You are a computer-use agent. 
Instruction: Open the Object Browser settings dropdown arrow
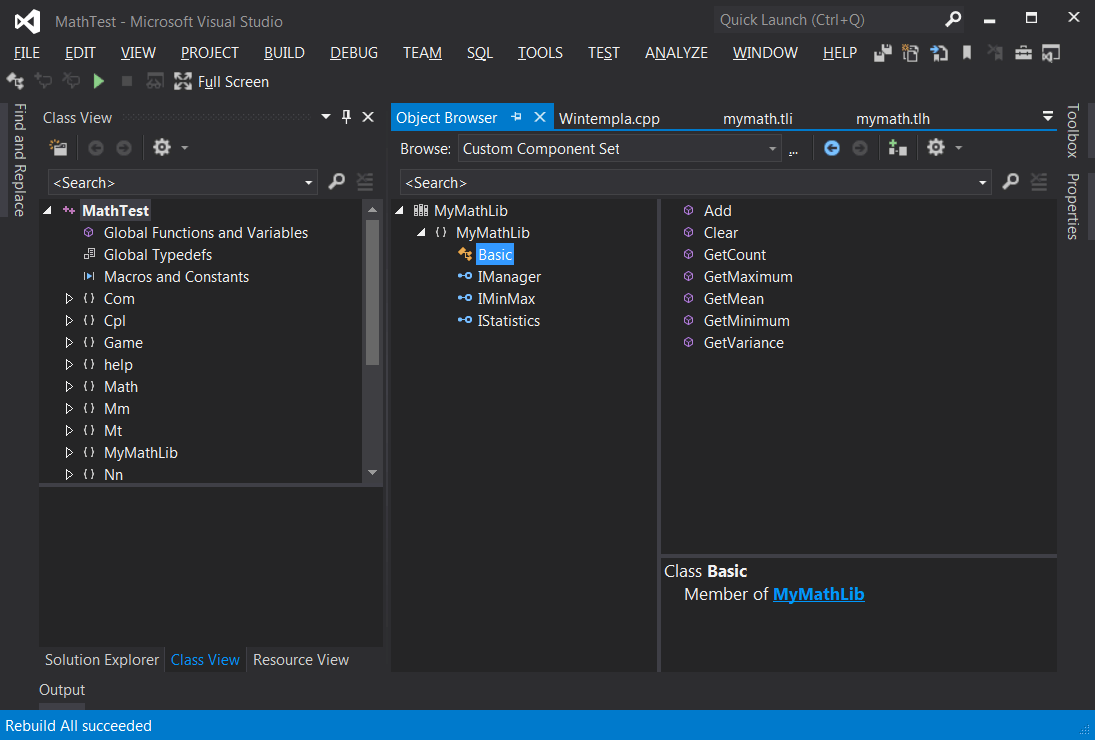(x=959, y=148)
